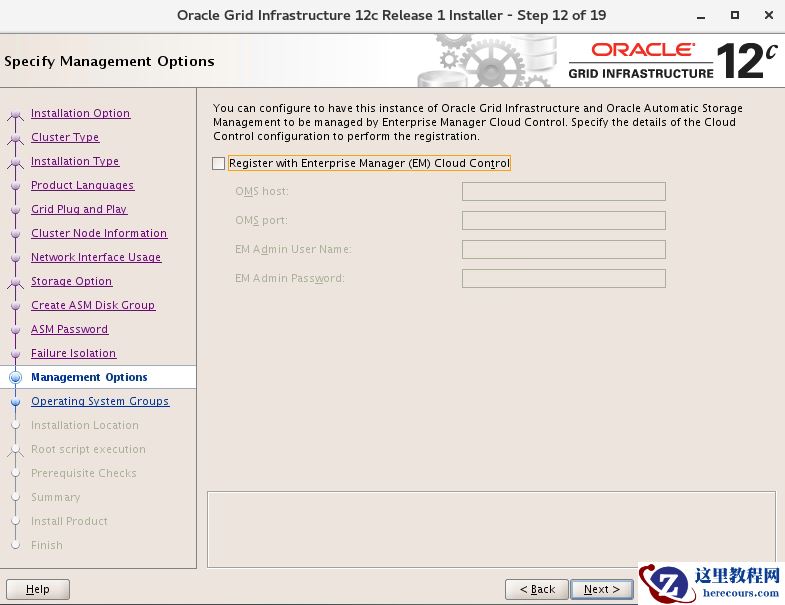
Task: Open the Storage Option step
Action: click(x=72, y=281)
